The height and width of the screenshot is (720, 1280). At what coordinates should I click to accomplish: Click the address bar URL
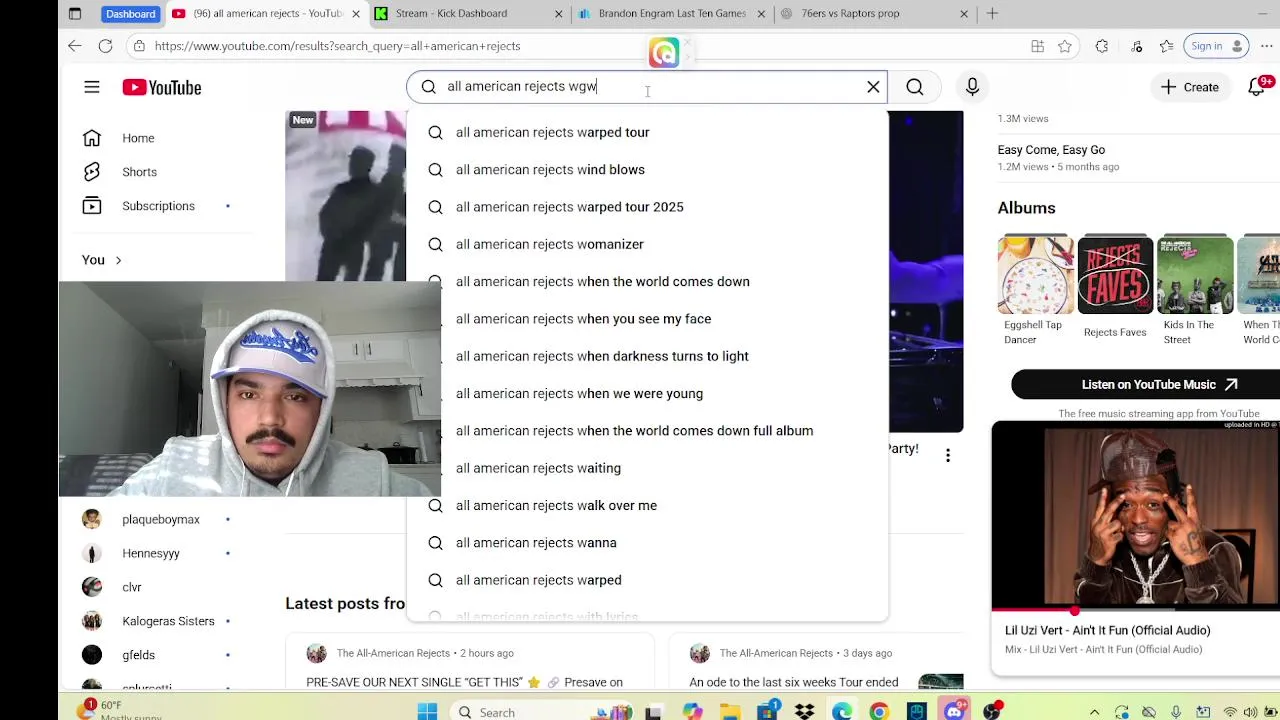pos(337,46)
